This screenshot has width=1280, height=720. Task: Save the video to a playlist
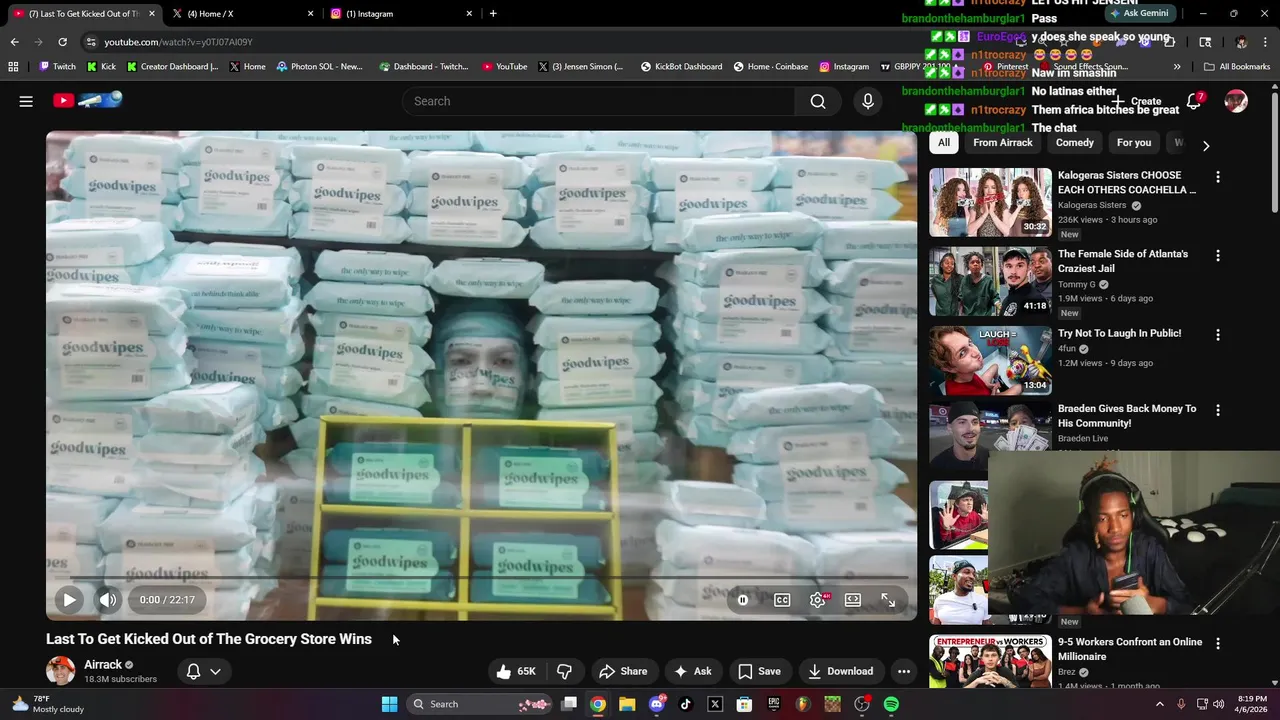click(759, 671)
